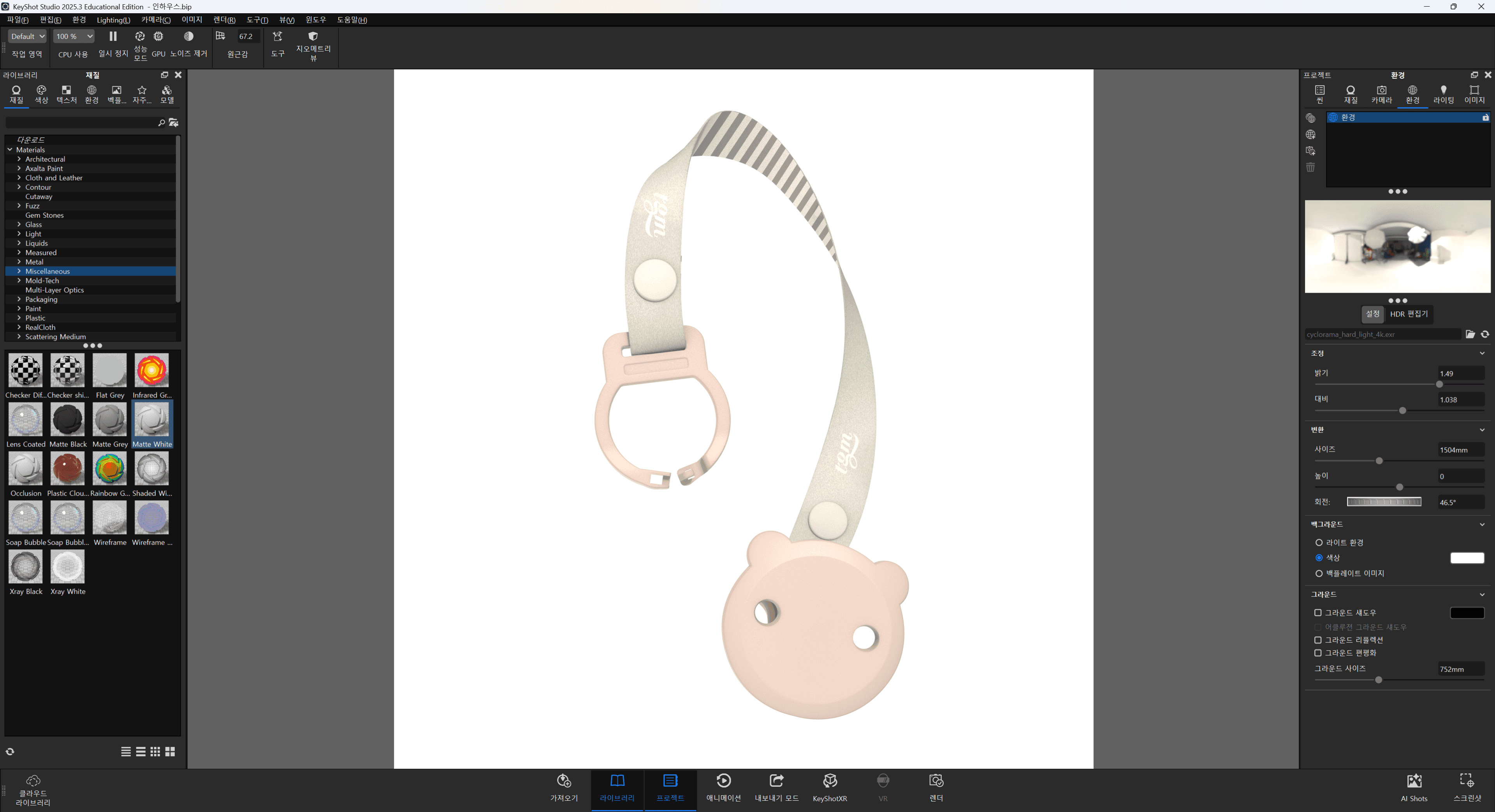Screen dimensions: 1495x812
Task: Click the Screenshot (스크린샷) button
Action: click(x=1467, y=781)
